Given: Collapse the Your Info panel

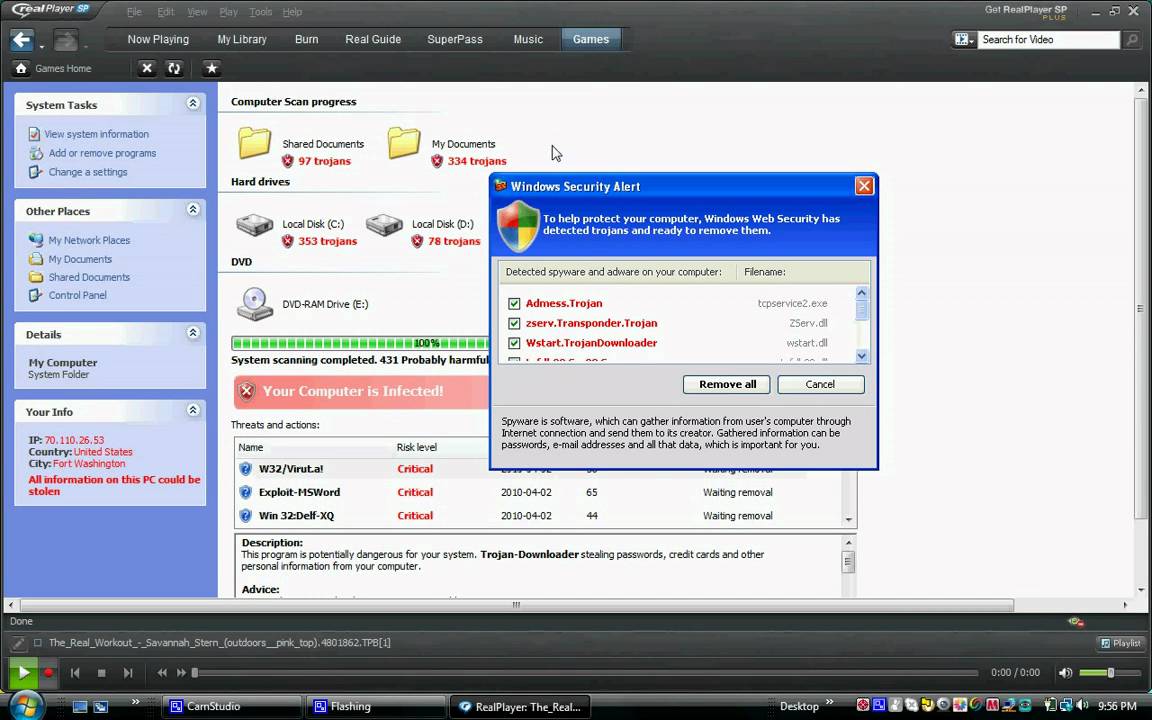Looking at the screenshot, I should (192, 411).
